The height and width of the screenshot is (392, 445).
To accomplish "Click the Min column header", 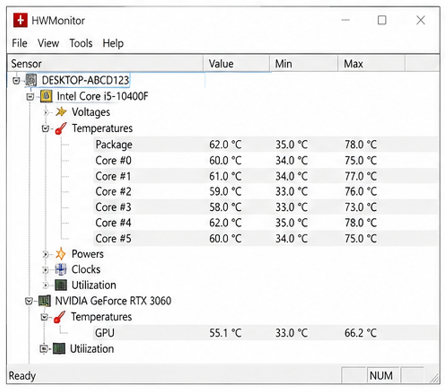I will 304,64.
